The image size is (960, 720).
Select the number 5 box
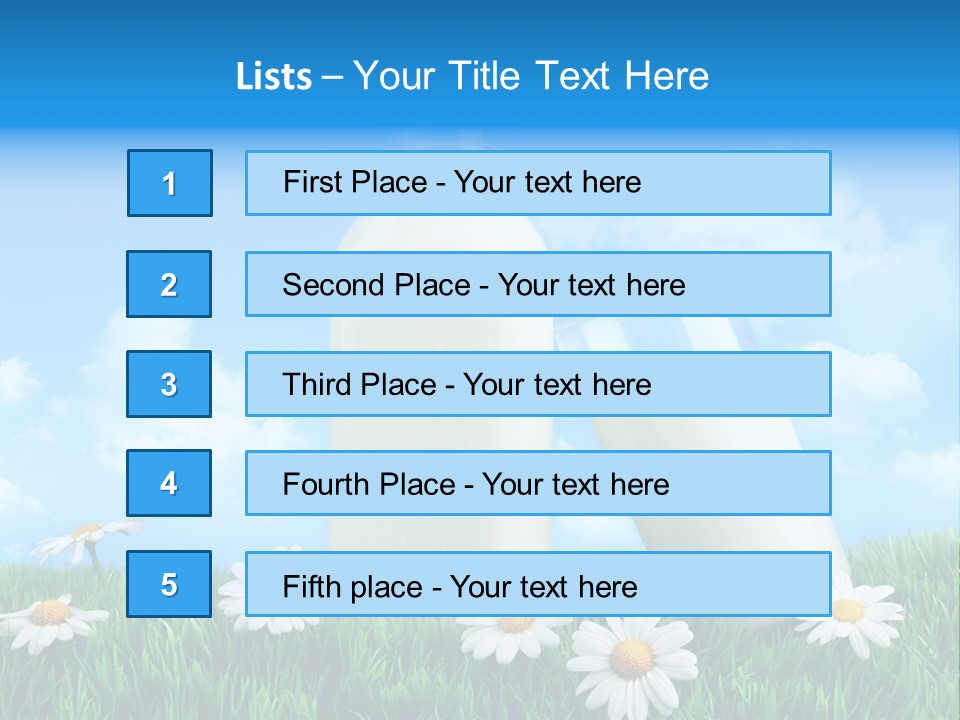pyautogui.click(x=169, y=584)
